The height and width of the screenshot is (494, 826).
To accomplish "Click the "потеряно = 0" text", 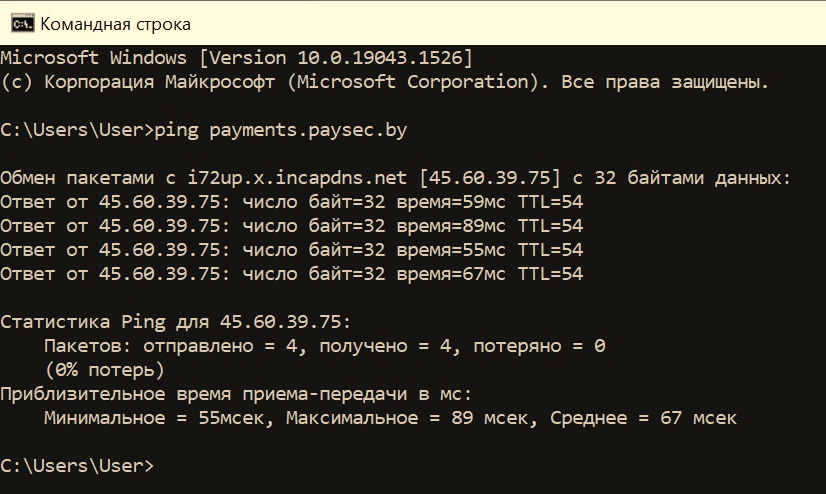I will [x=540, y=346].
